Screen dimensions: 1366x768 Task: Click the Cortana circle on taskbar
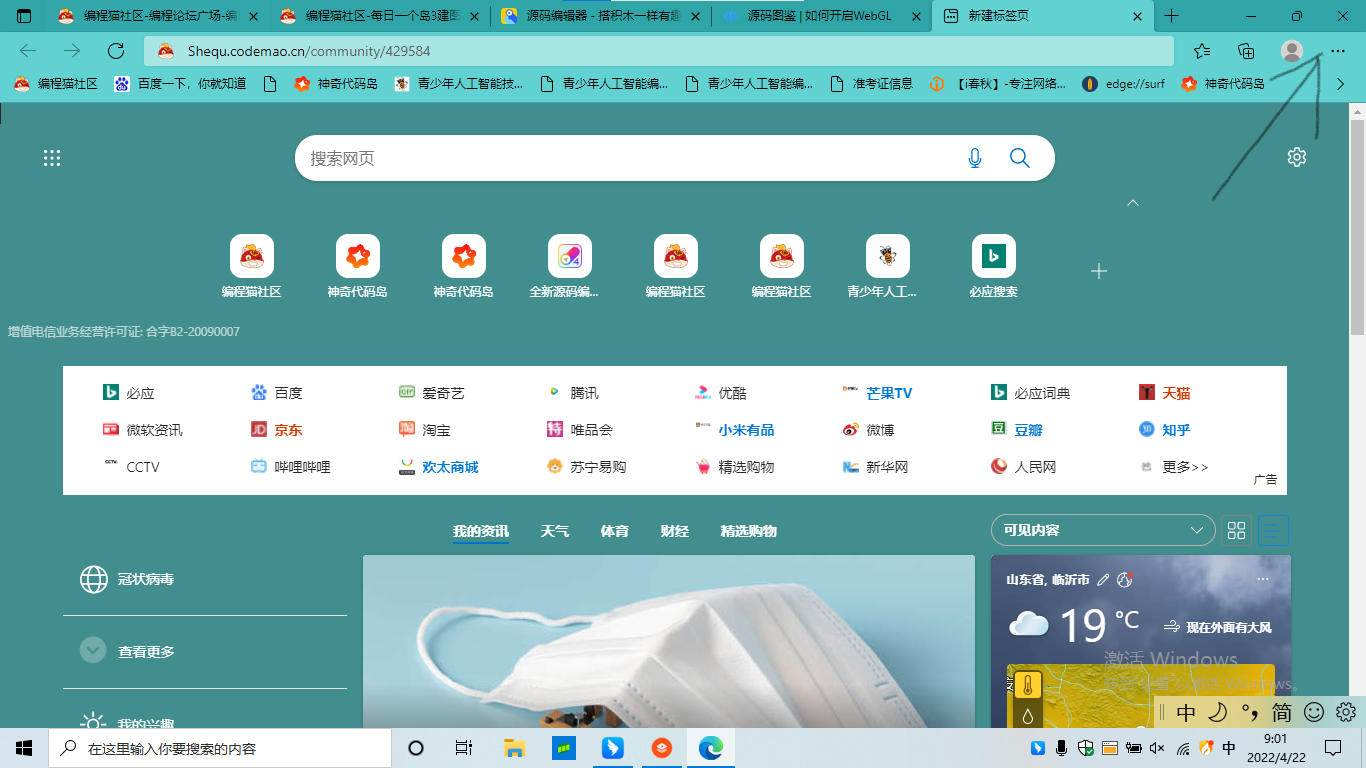click(x=416, y=748)
